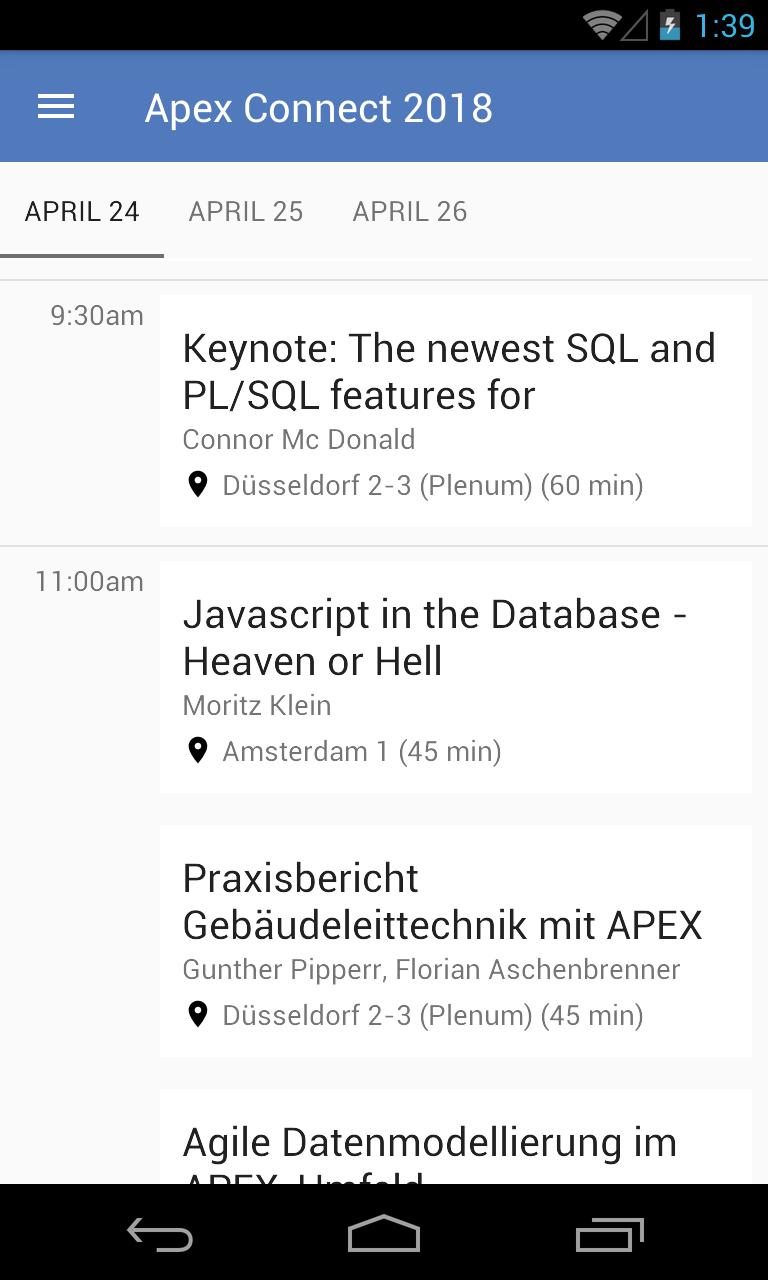
Task: Open the hamburger navigation menu
Action: click(x=56, y=107)
